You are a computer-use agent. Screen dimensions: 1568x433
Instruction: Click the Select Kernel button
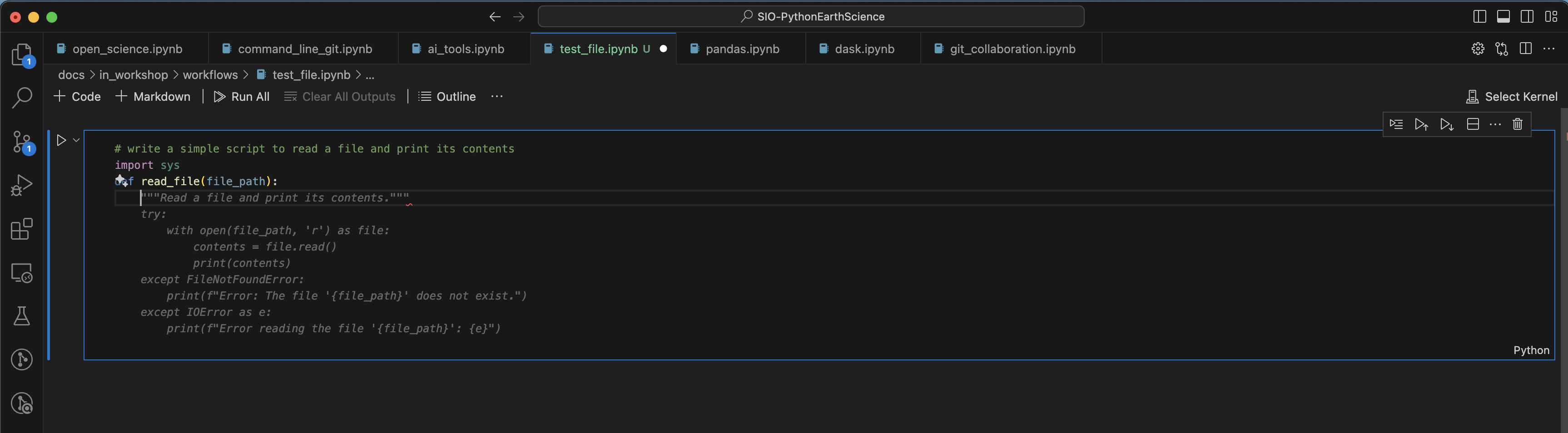tap(1512, 97)
